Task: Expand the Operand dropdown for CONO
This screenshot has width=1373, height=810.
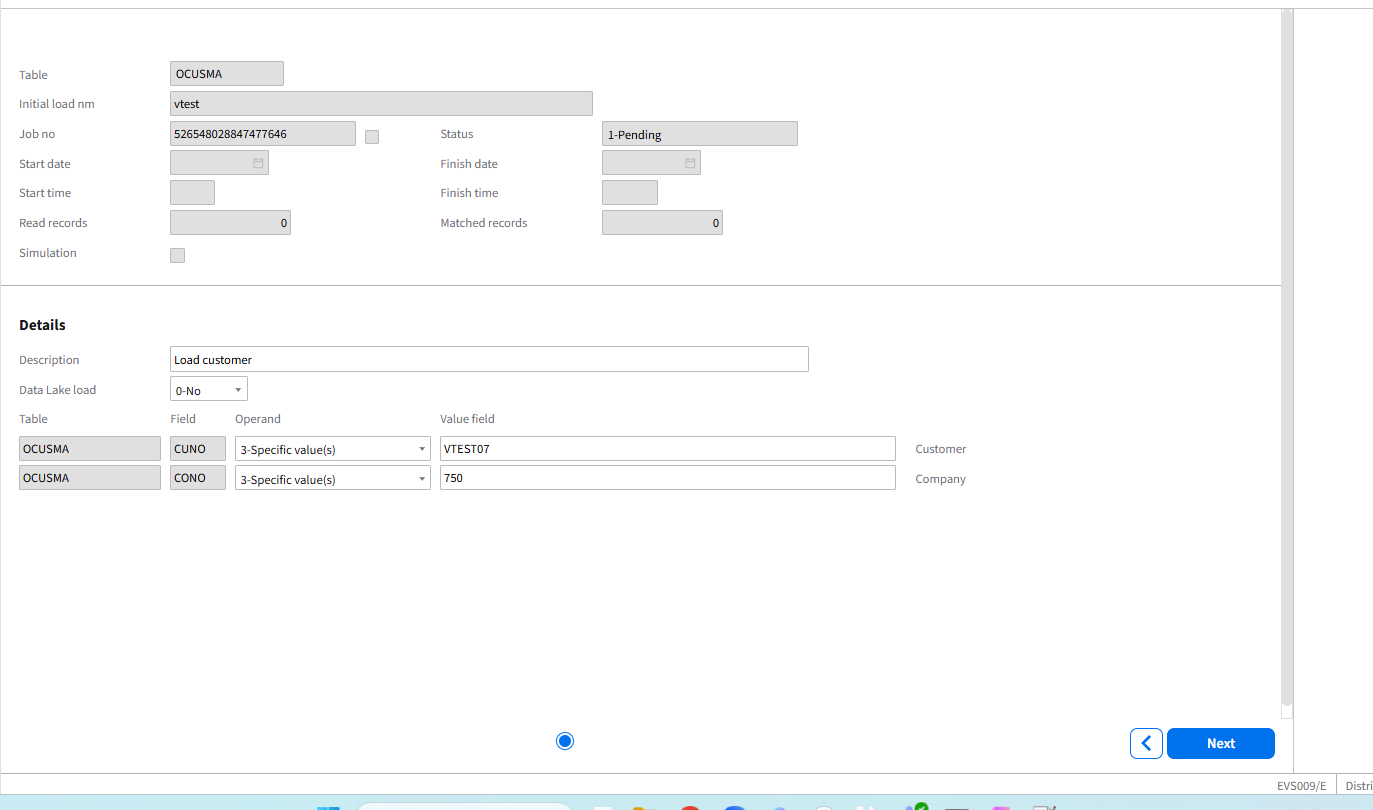Action: coord(333,478)
